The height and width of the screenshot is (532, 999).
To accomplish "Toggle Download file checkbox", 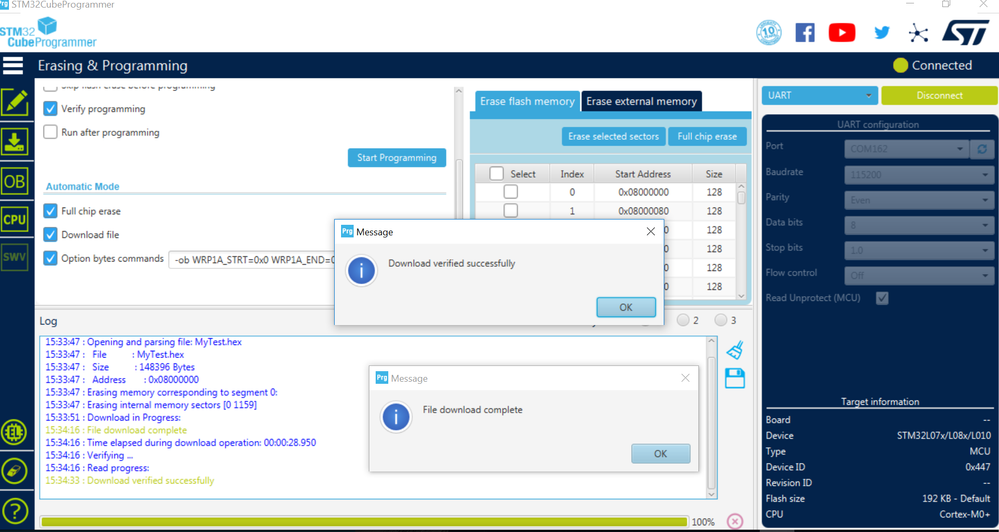I will [x=50, y=234].
